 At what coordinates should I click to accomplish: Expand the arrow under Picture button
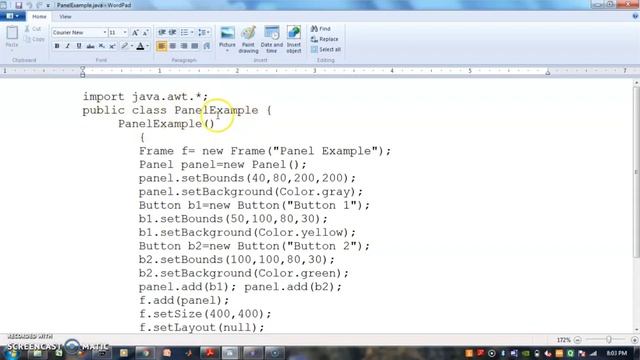tap(227, 51)
